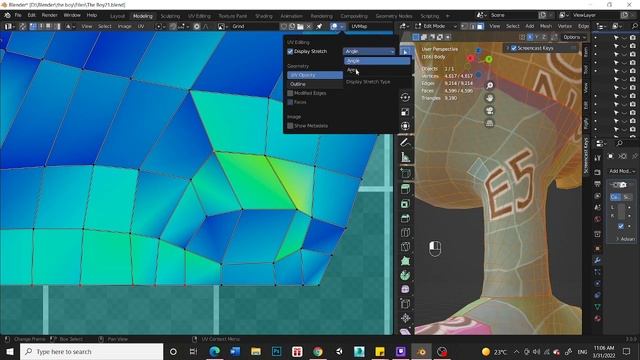Uncheck the Screencast Keys checkbox
640x360 pixels.
[x=514, y=48]
